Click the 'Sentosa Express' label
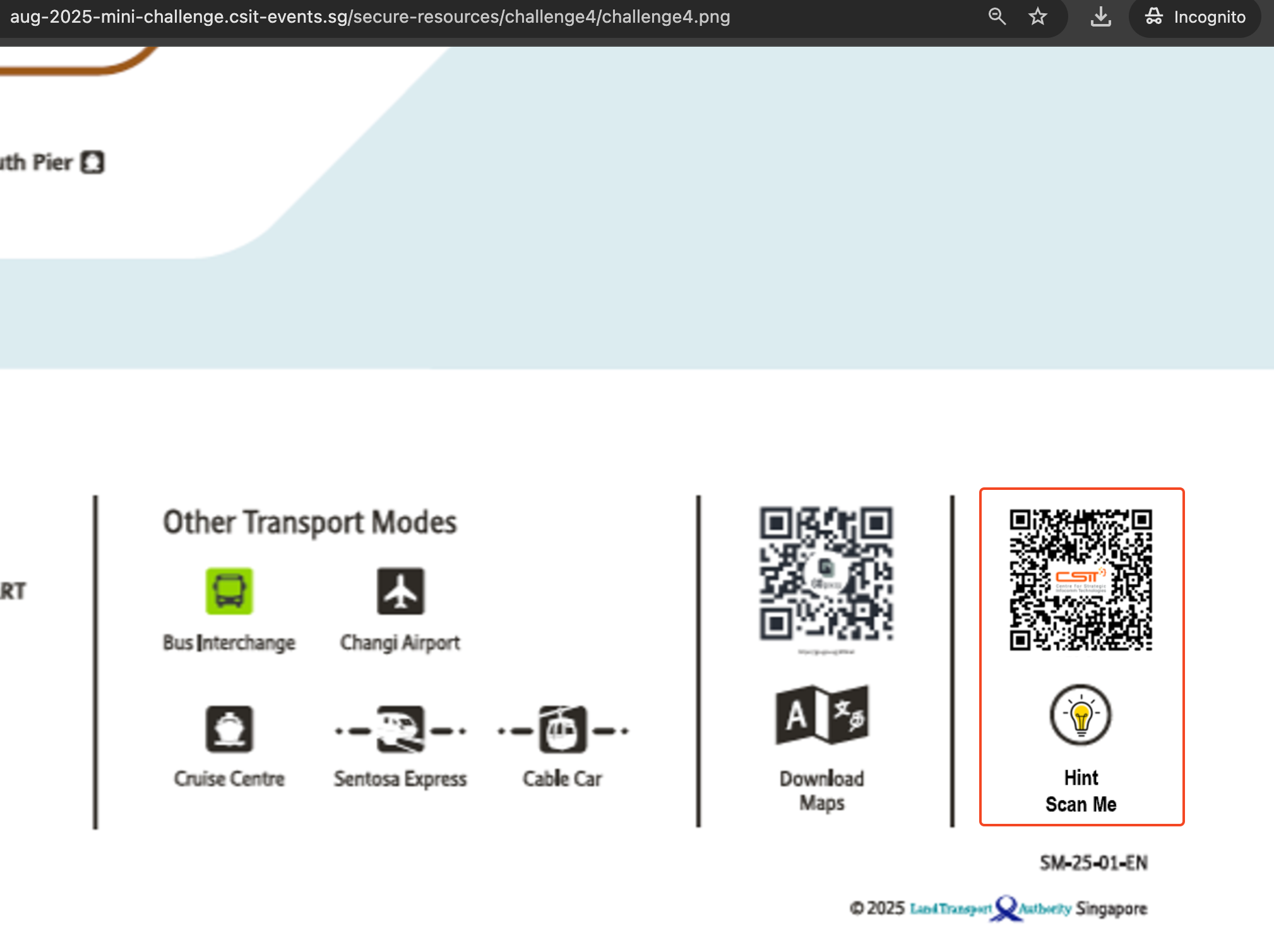The width and height of the screenshot is (1274, 952). [x=400, y=779]
